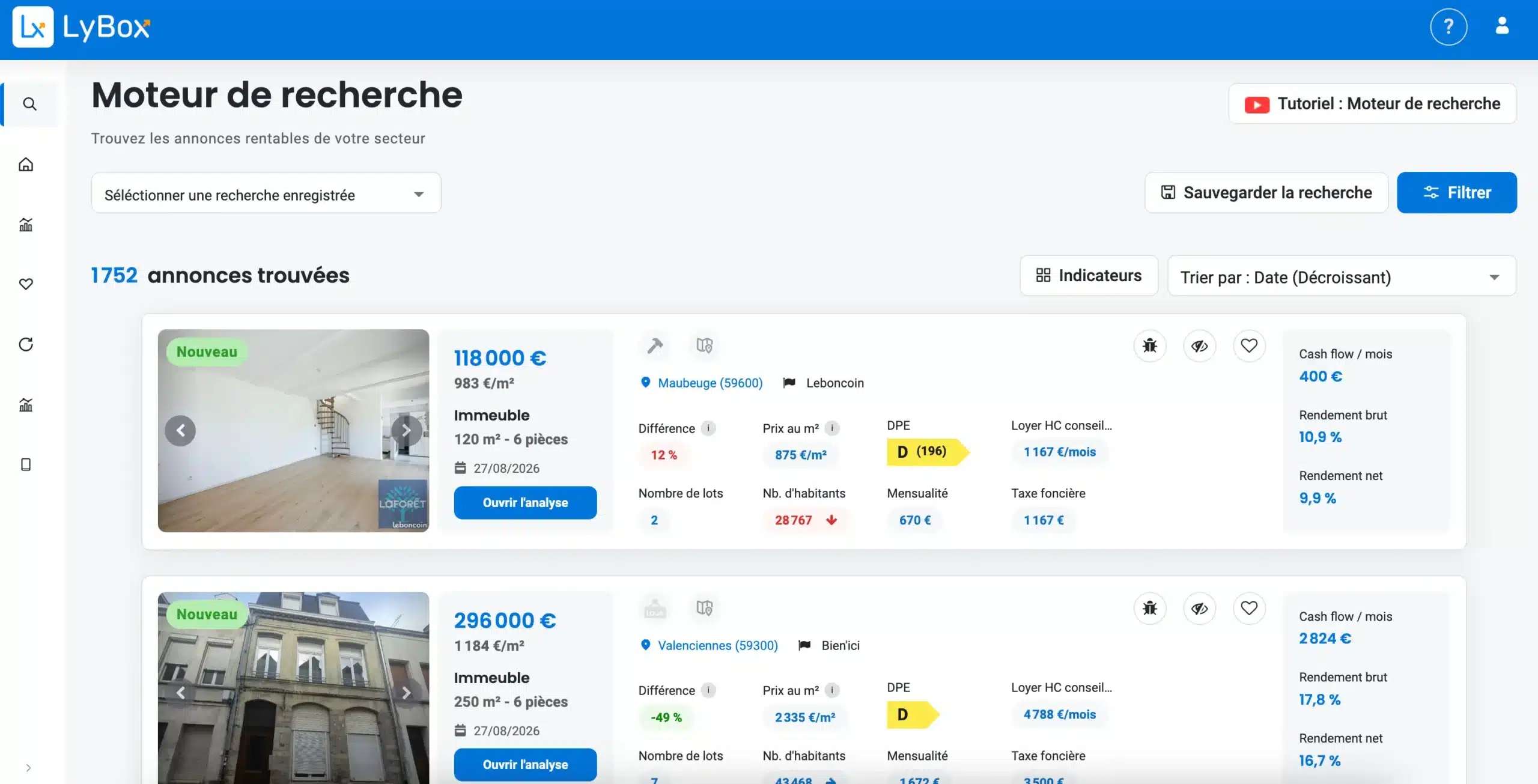Click the Bien'ici source label
The image size is (1538, 784).
coord(840,645)
